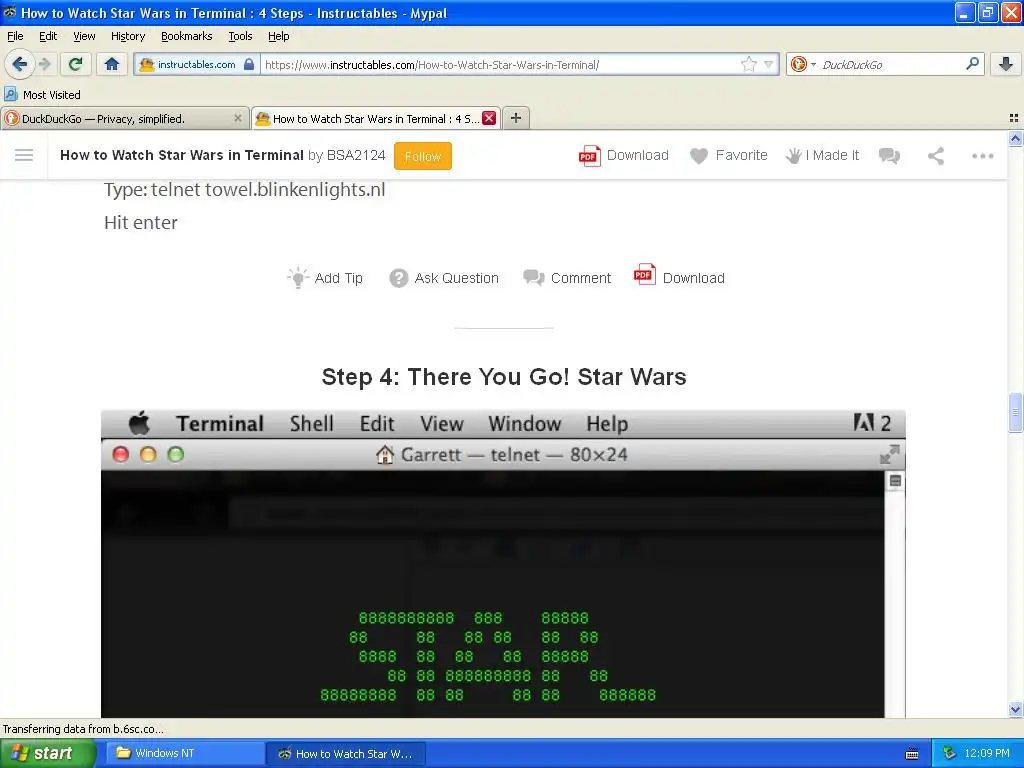Click the keyboard icon in the taskbar

click(912, 754)
